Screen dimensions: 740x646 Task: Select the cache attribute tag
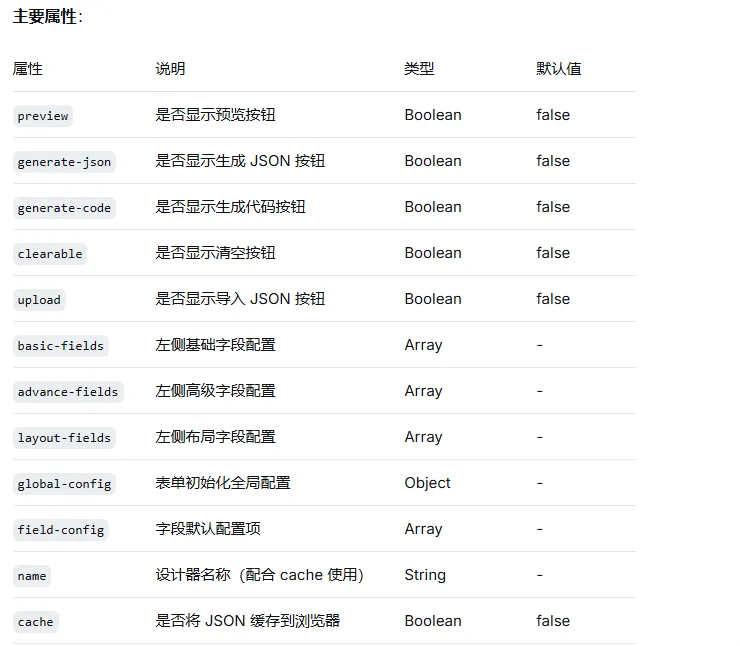(36, 622)
